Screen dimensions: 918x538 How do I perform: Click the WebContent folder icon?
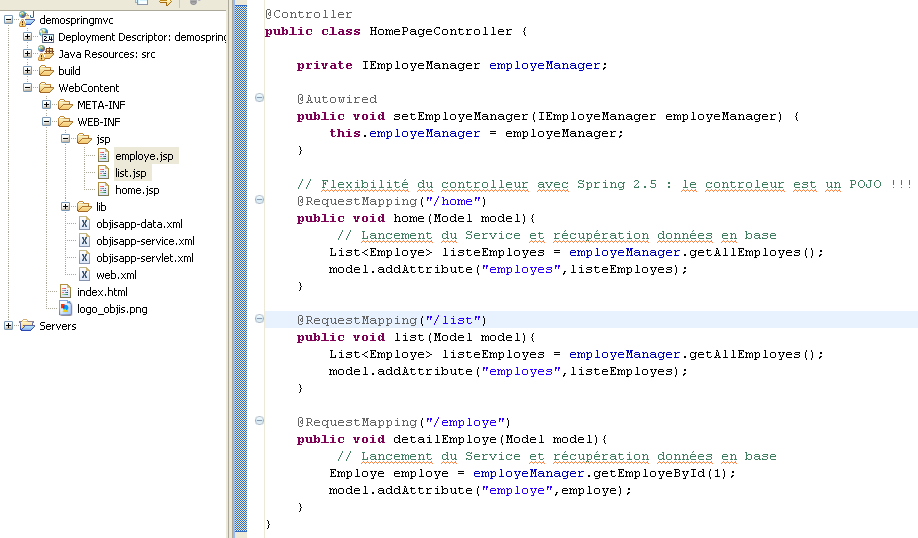46,88
